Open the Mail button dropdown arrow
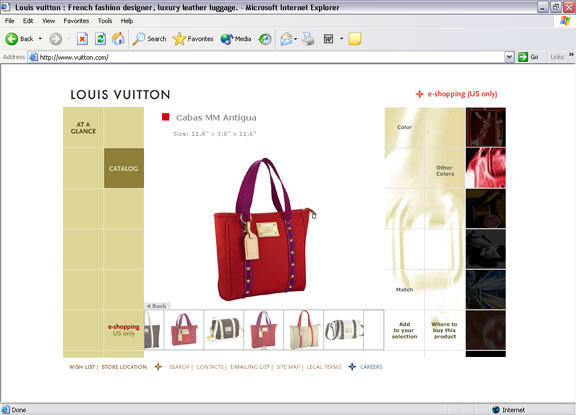 coord(296,39)
